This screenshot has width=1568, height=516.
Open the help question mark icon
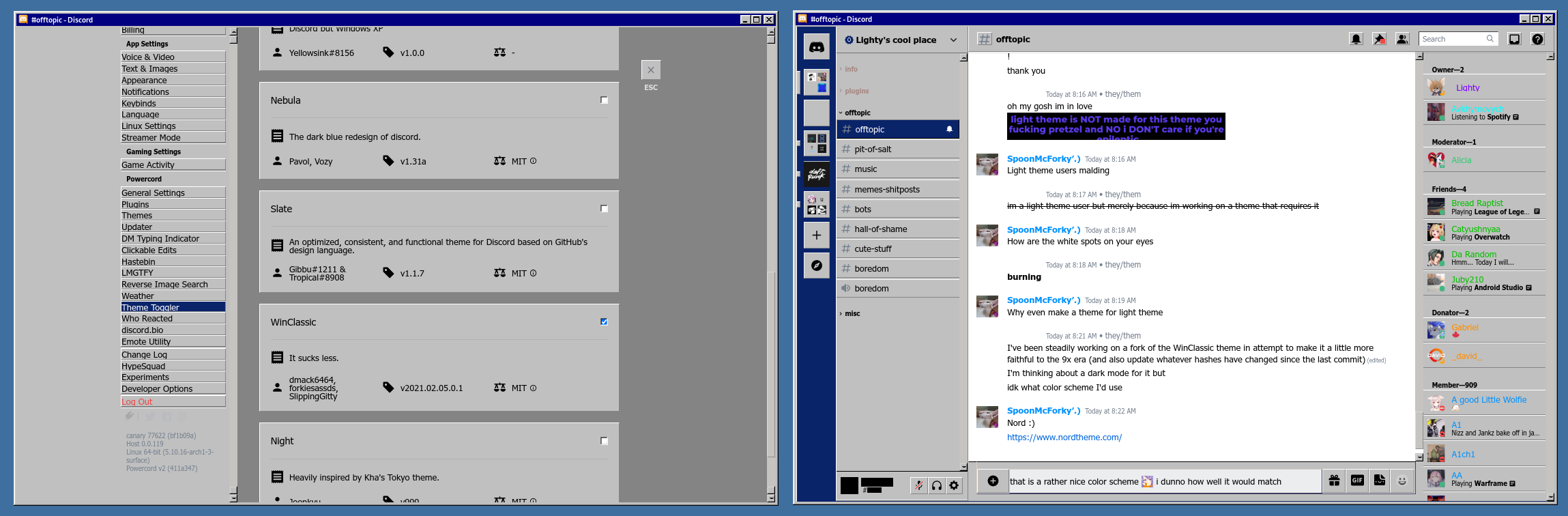(1537, 40)
